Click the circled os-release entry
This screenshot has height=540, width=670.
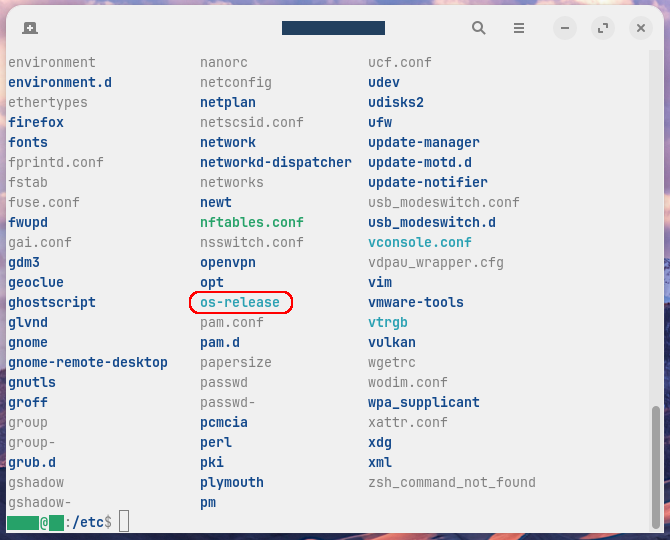tap(240, 302)
